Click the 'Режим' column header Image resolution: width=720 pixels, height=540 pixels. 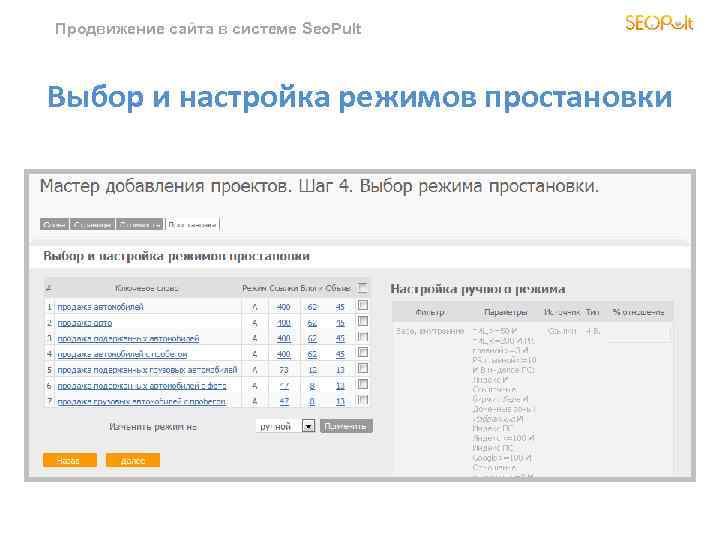tap(254, 288)
